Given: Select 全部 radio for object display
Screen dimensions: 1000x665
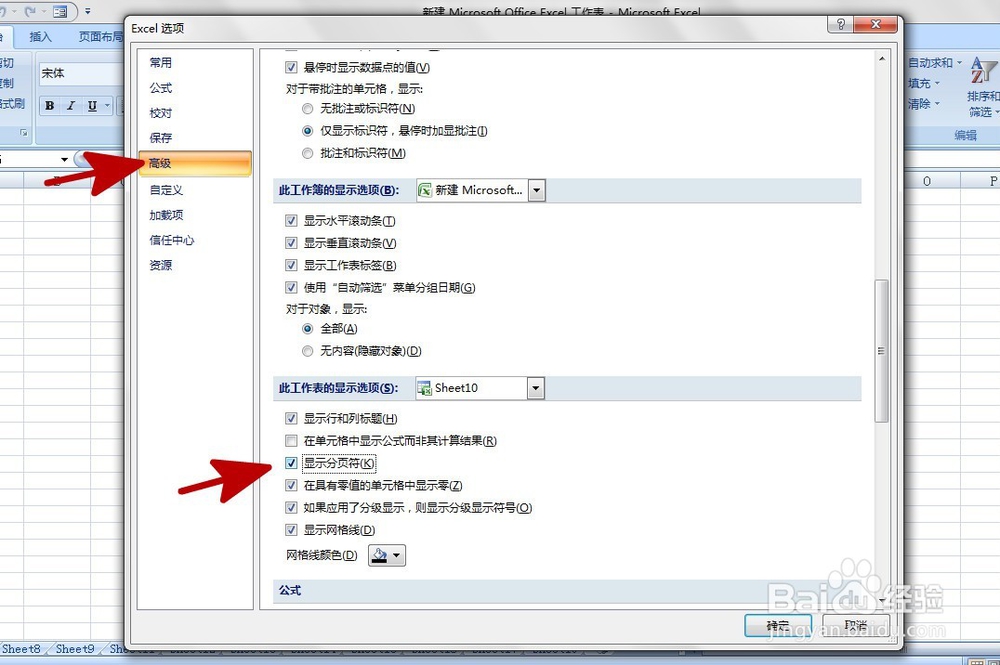Looking at the screenshot, I should 307,329.
